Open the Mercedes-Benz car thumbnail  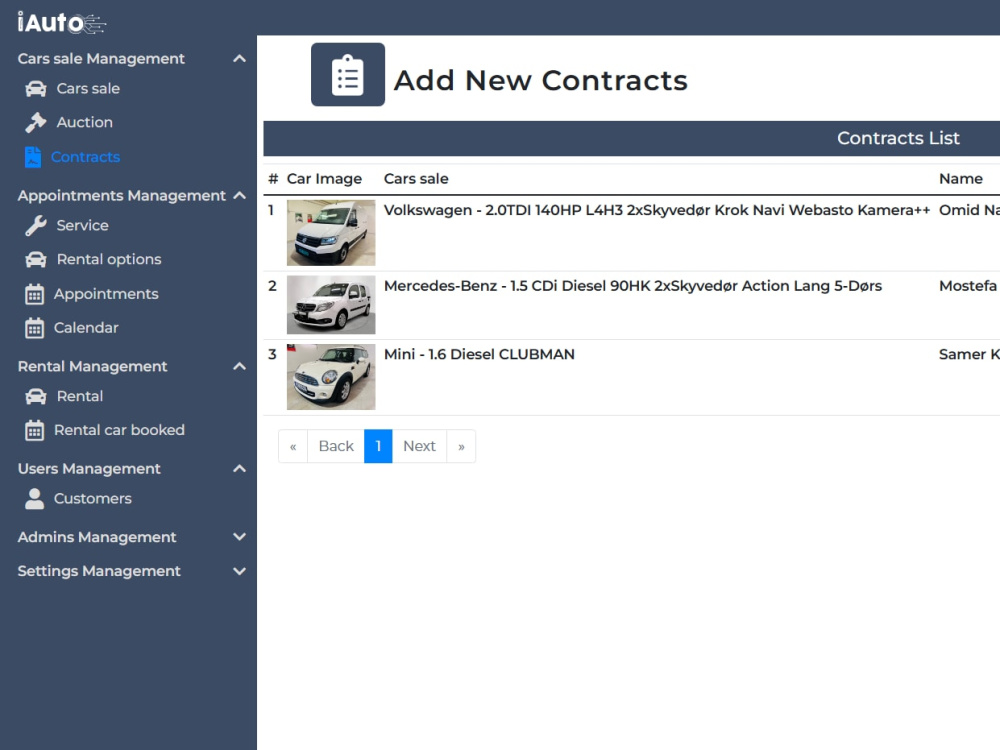point(331,305)
